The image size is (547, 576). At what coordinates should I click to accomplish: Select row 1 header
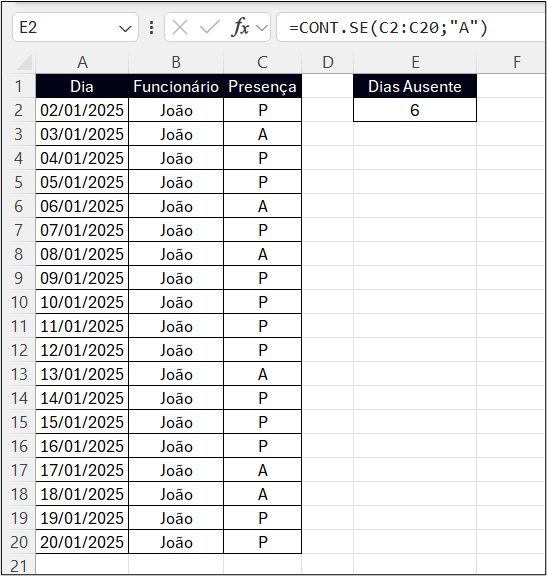(18, 86)
